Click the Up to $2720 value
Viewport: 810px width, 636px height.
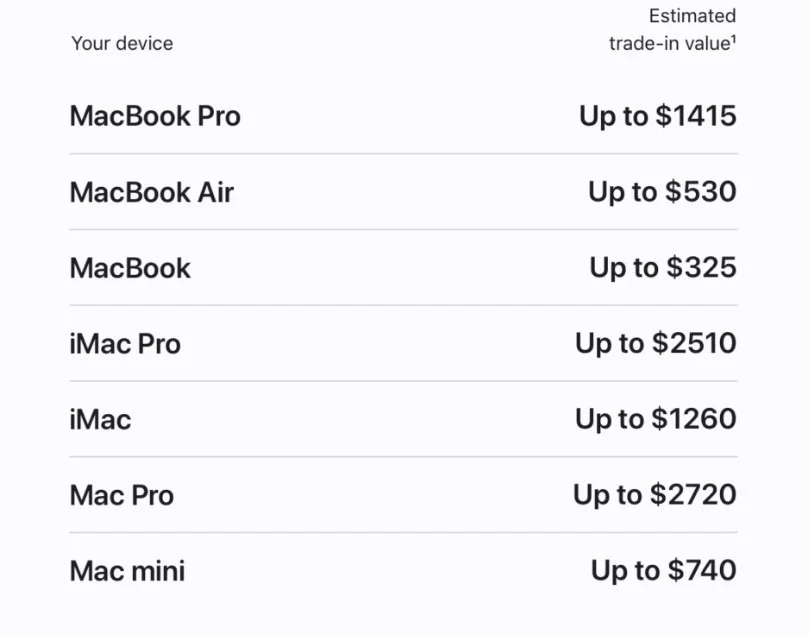tap(655, 495)
